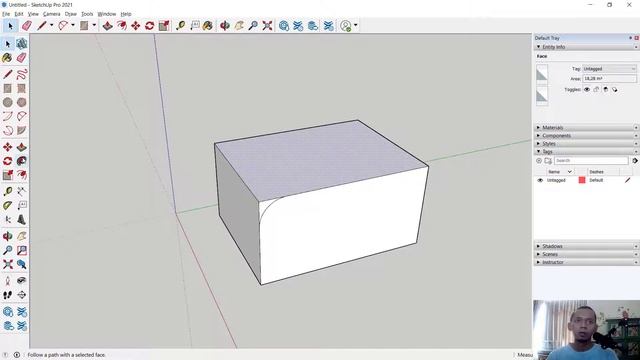Click the add tag icon in Tags

coord(539,161)
